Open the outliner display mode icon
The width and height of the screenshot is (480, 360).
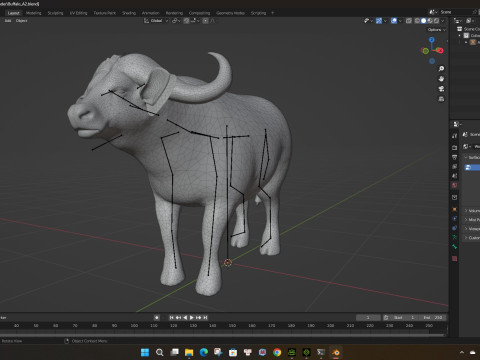[469, 21]
